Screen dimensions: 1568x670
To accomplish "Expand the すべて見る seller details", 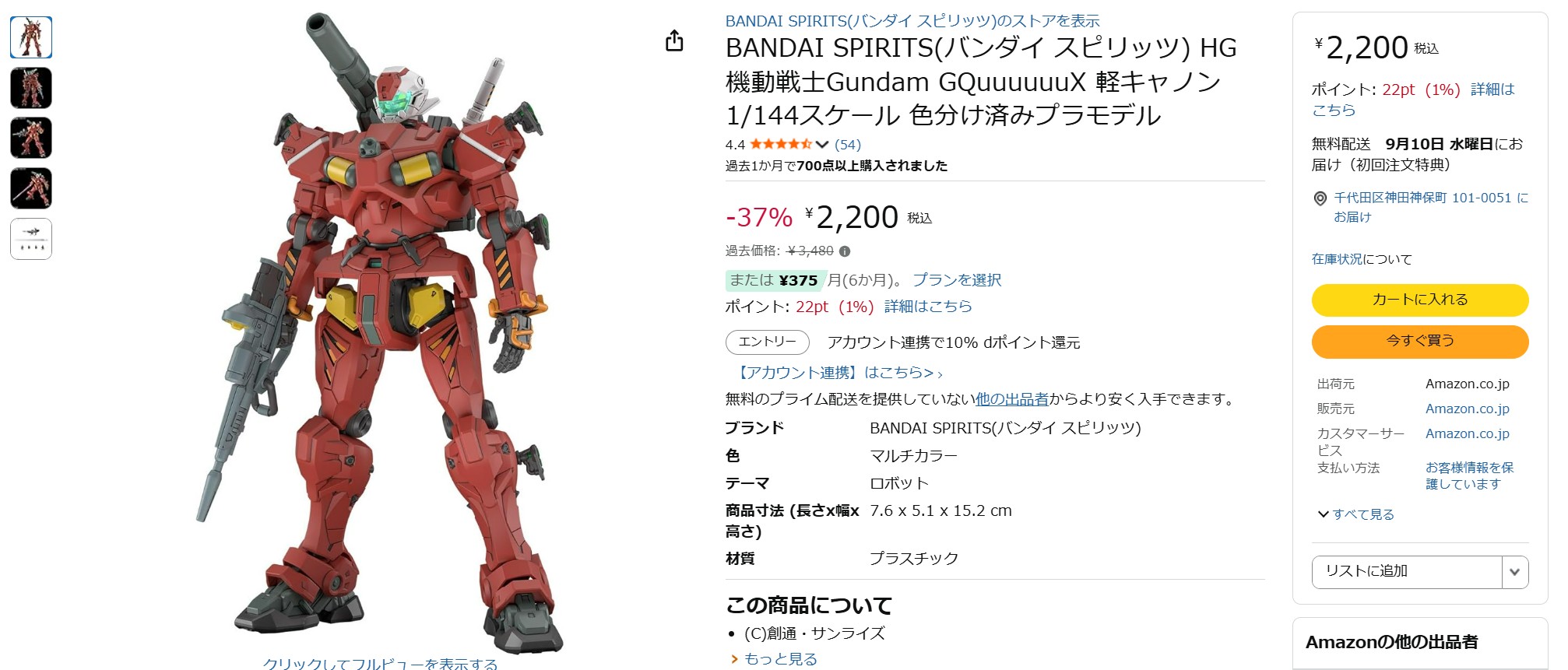I will point(1355,514).
